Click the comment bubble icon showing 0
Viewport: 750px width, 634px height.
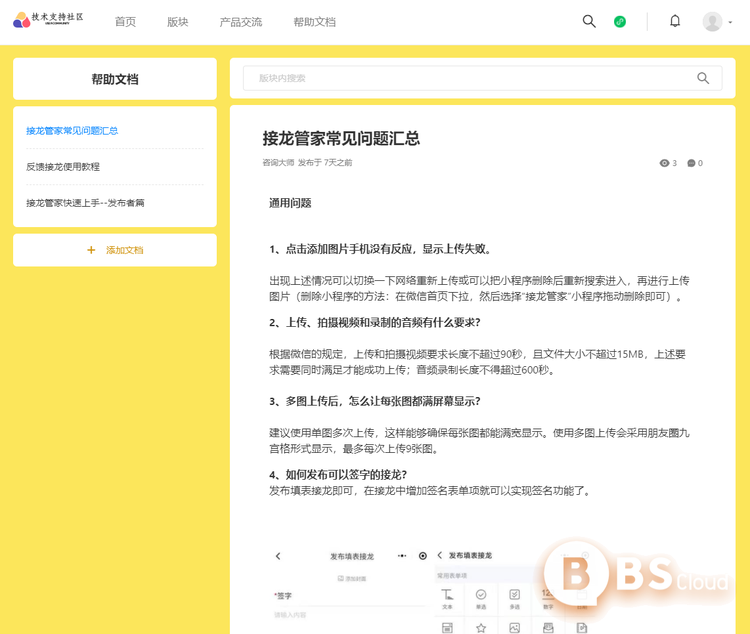pyautogui.click(x=691, y=163)
